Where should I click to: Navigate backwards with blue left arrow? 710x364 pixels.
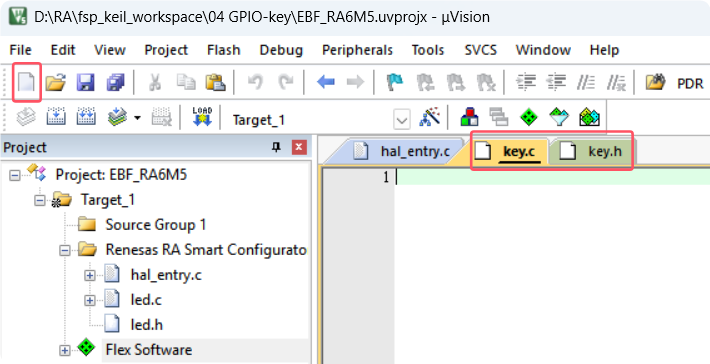click(326, 83)
